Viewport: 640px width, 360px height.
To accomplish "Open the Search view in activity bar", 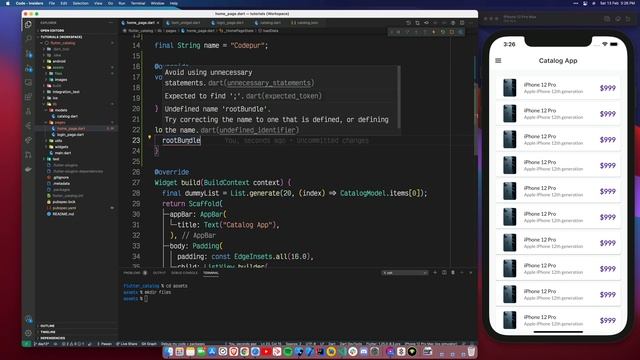I will pyautogui.click(x=28, y=39).
